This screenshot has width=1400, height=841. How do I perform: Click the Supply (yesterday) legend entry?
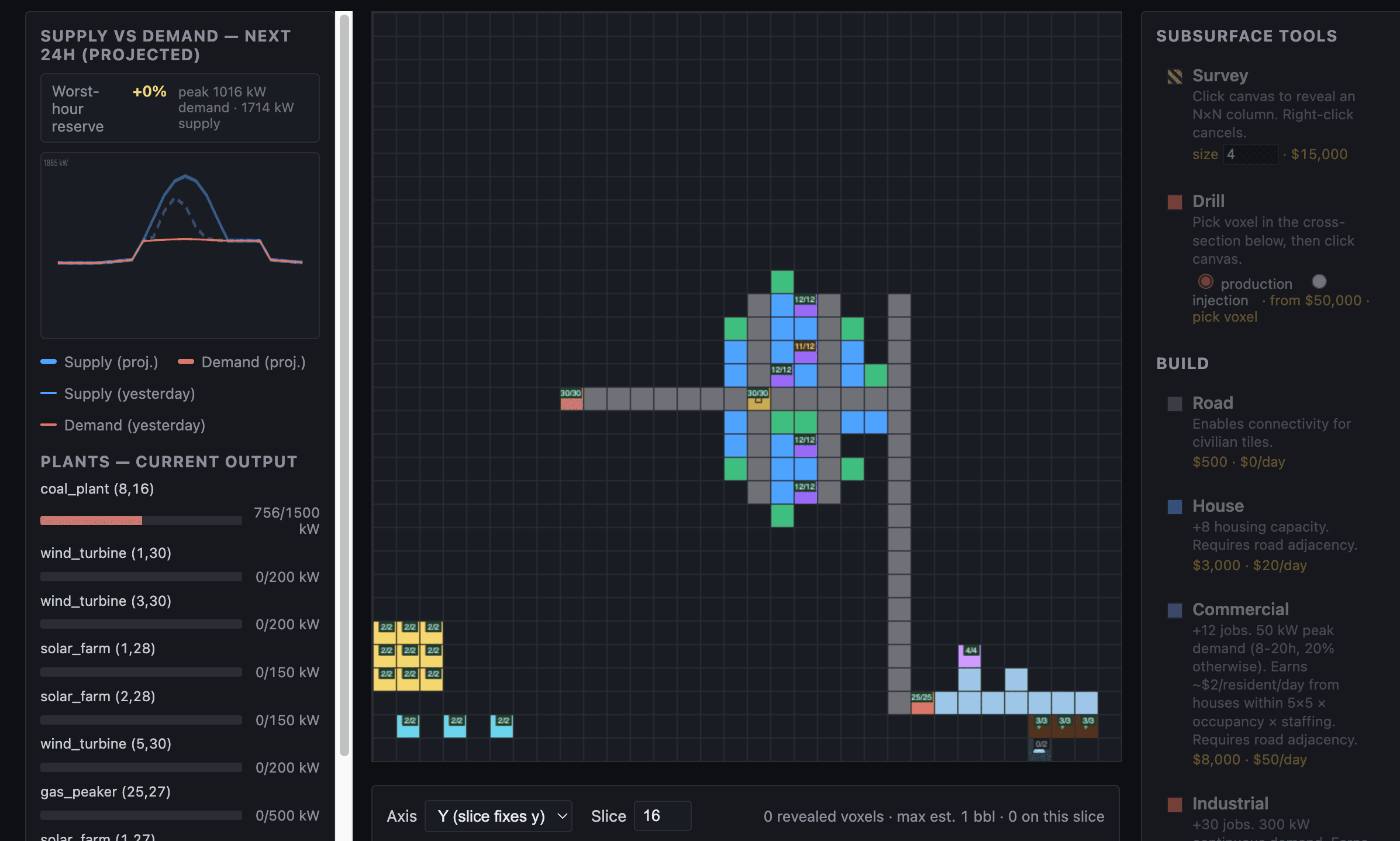click(118, 394)
